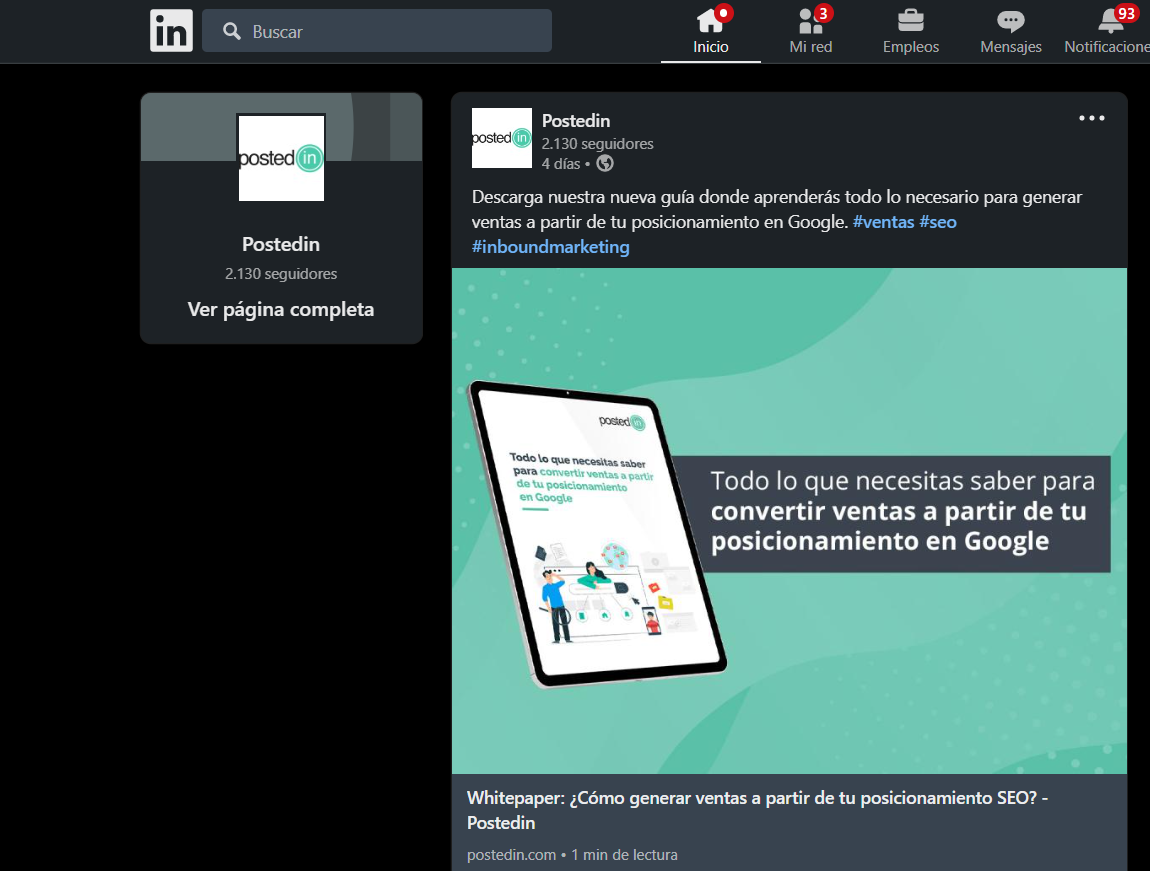Open the Inicio home tab
1150x871 pixels.
point(711,32)
